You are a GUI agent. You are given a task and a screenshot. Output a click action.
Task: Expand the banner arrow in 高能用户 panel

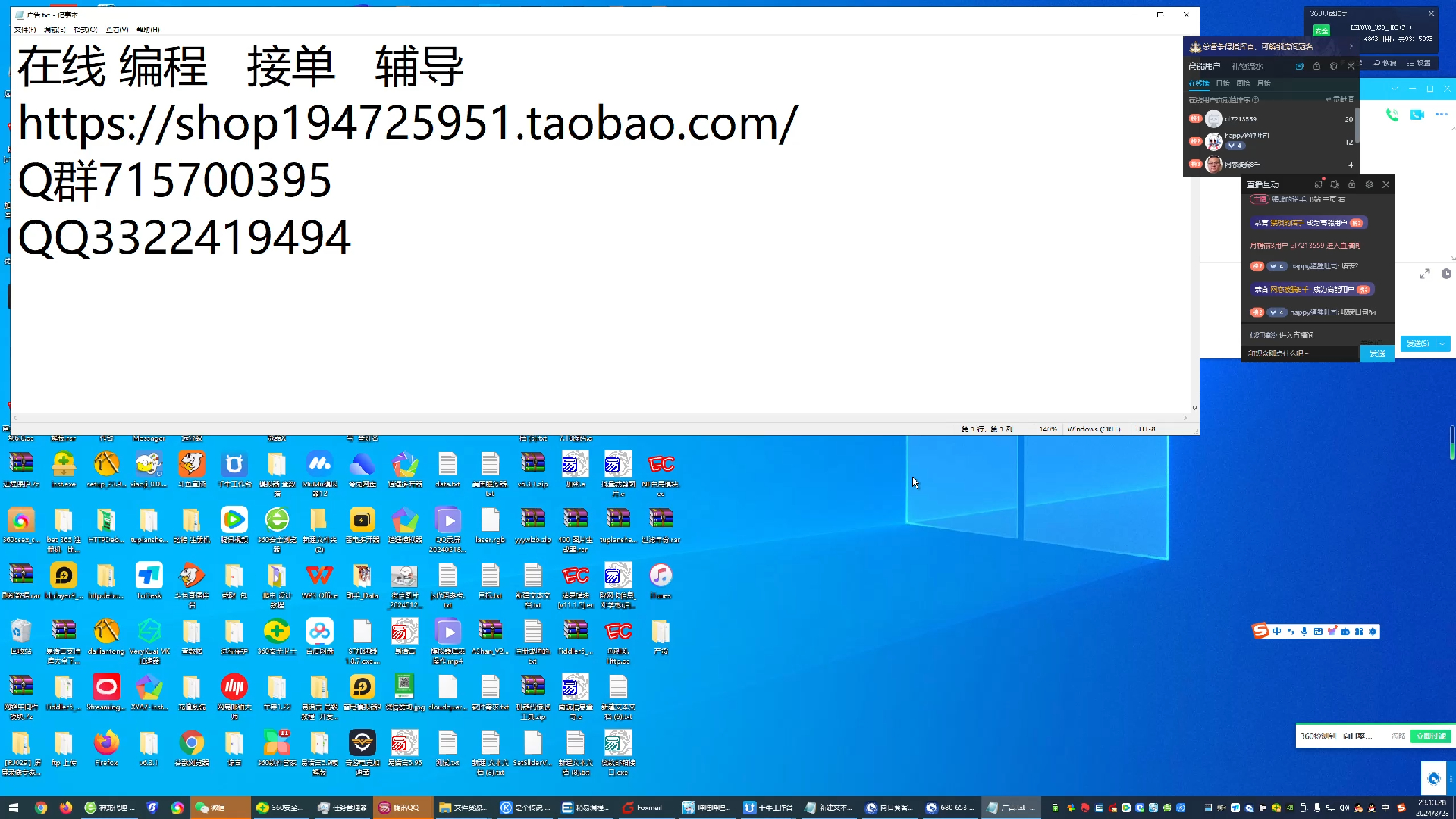tap(1351, 46)
